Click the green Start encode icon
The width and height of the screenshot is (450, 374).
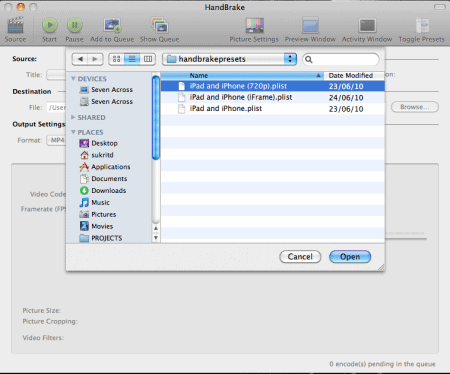pos(50,25)
